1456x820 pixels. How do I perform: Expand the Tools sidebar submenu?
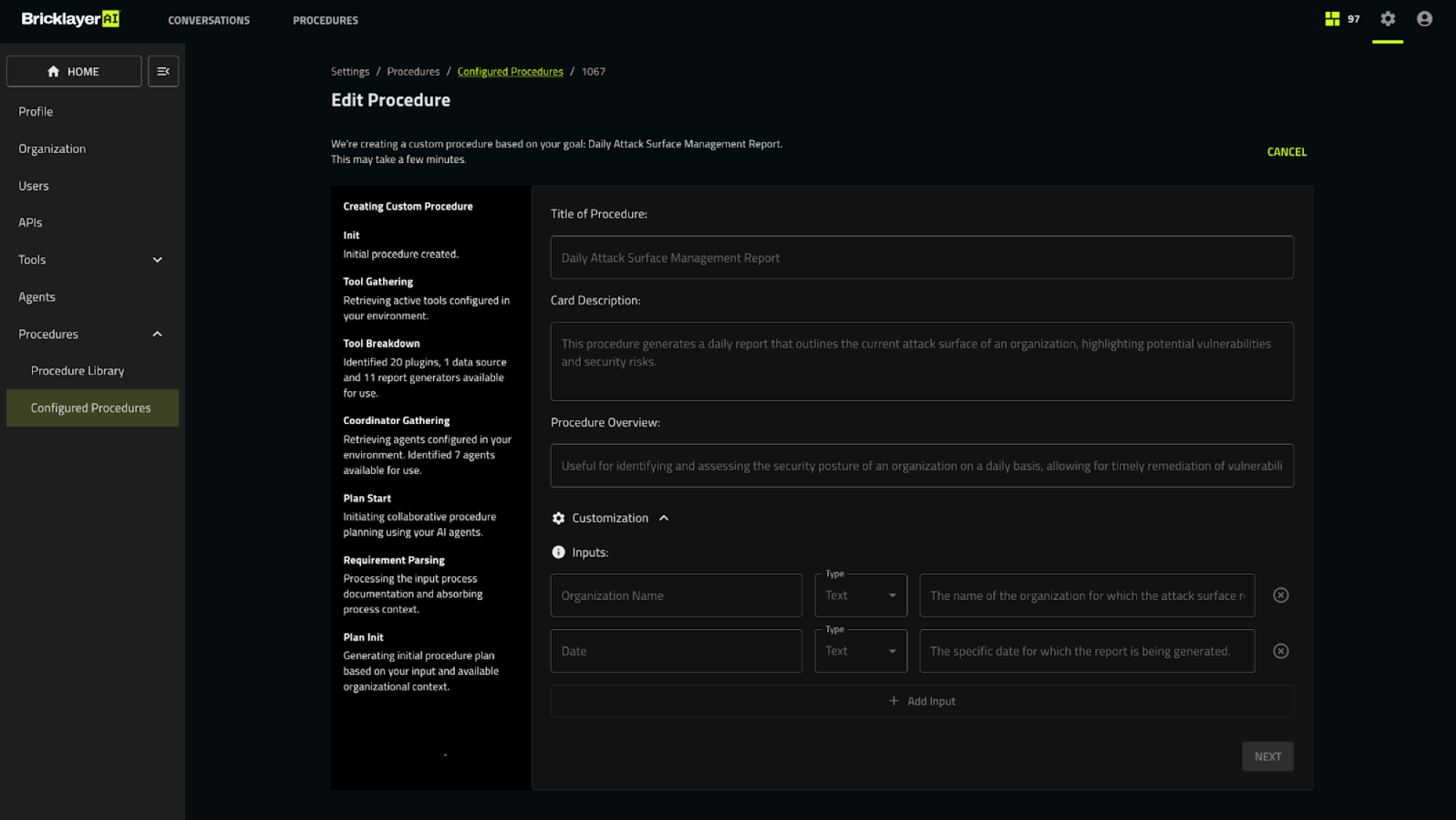point(157,260)
